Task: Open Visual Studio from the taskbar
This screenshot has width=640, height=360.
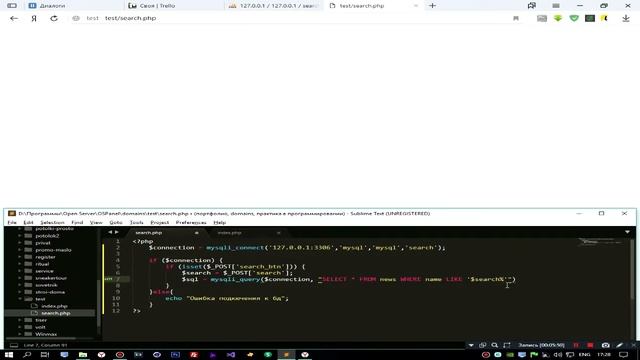Action: [x=231, y=355]
